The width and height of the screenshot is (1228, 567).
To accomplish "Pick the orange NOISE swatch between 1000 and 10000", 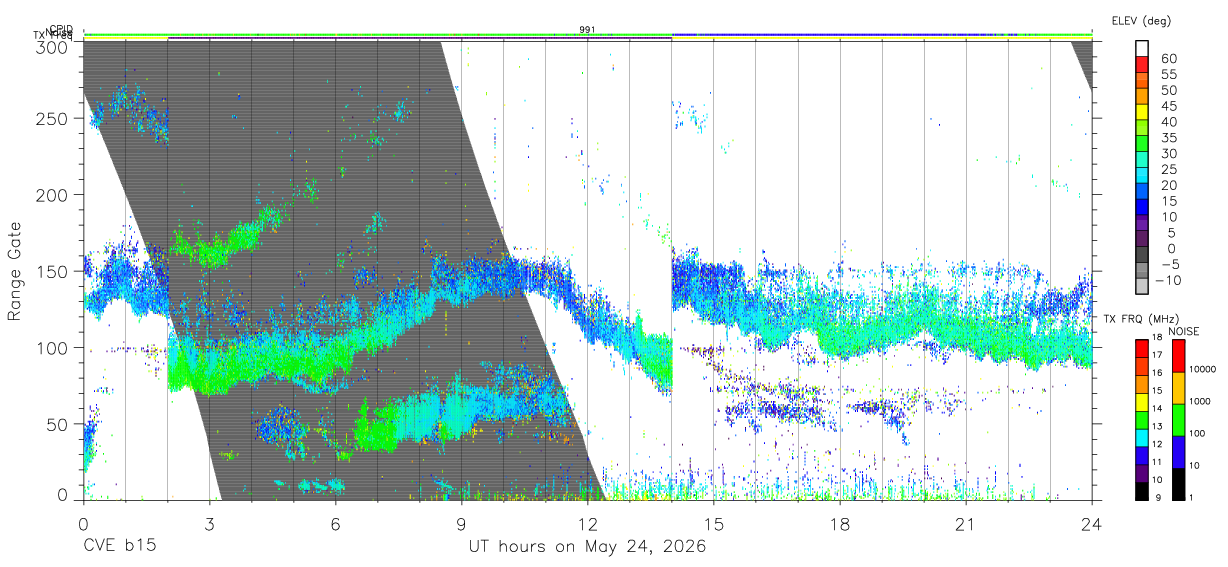I will click(x=1178, y=387).
